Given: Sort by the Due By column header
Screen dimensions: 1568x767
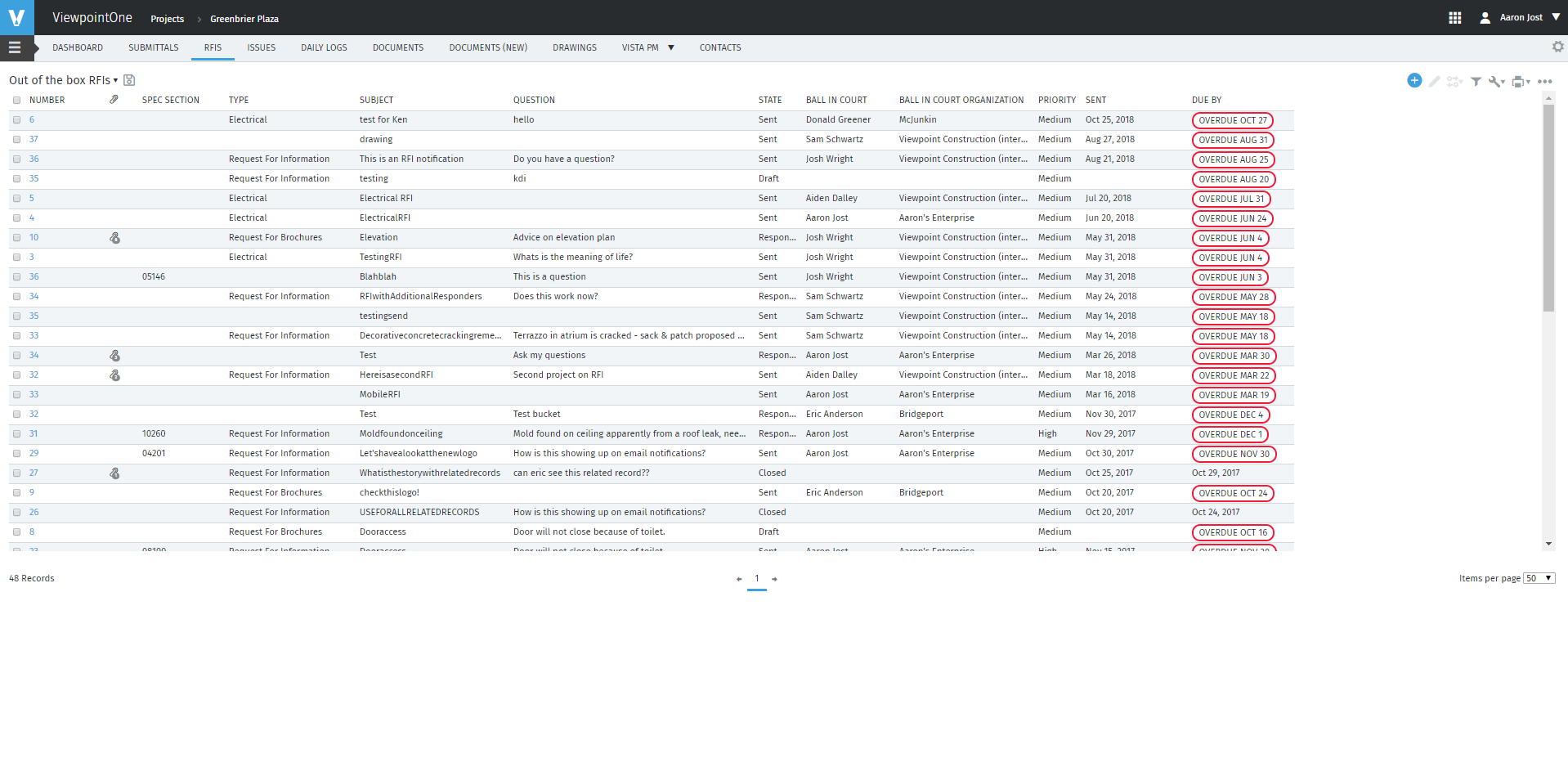Looking at the screenshot, I should 1207,100.
